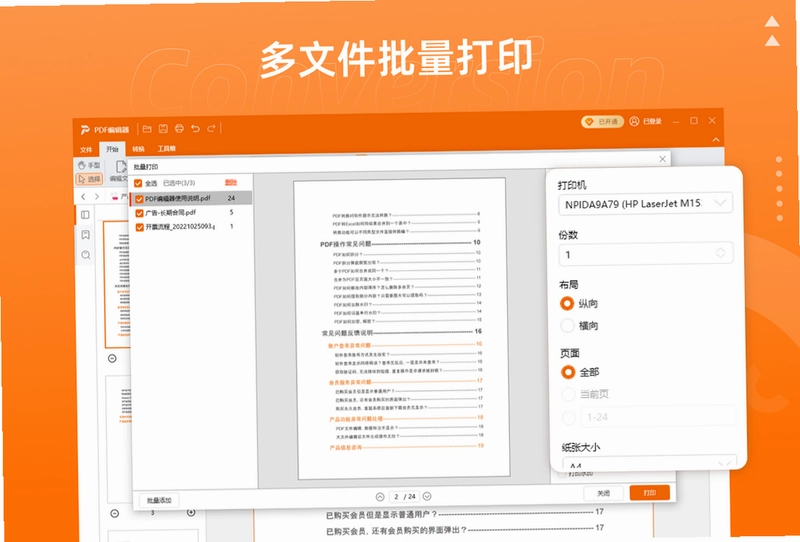Screen dimensions: 800x542
Task: Open the 纸张大小 paper size dropdown
Action: 649,463
